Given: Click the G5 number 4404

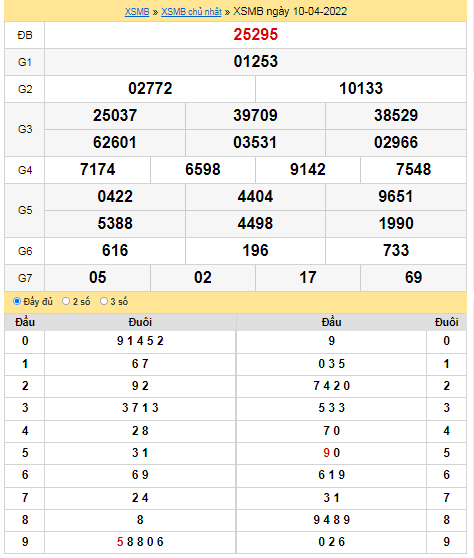Looking at the screenshot, I should tap(255, 196).
